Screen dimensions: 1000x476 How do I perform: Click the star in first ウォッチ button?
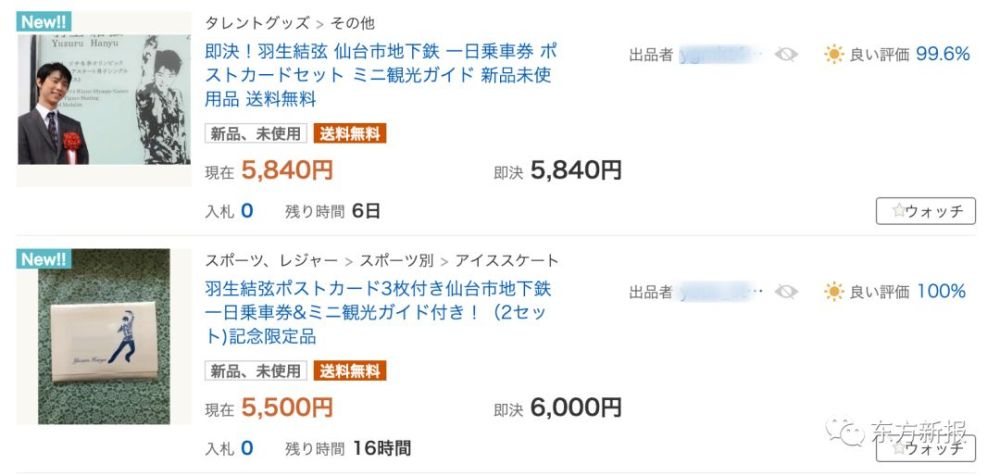898,211
